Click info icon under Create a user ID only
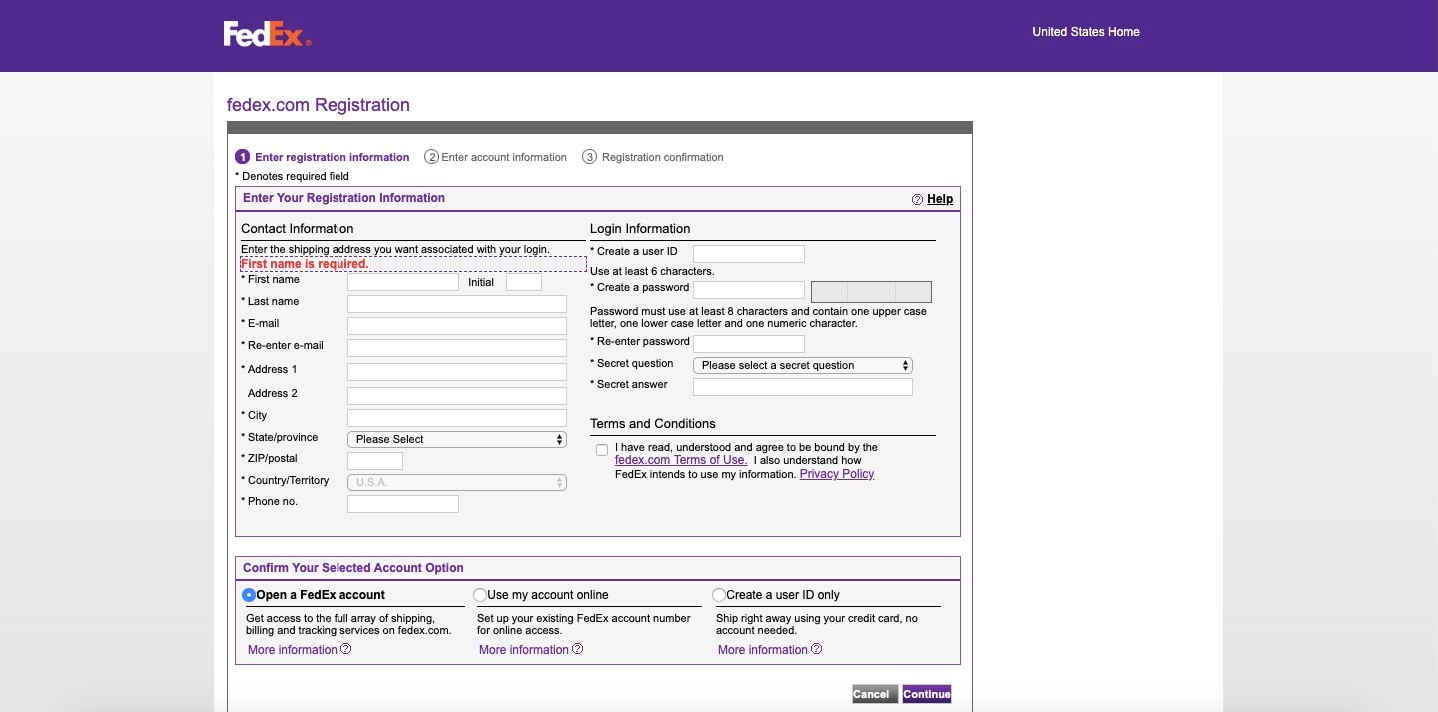Image resolution: width=1438 pixels, height=712 pixels. (816, 649)
